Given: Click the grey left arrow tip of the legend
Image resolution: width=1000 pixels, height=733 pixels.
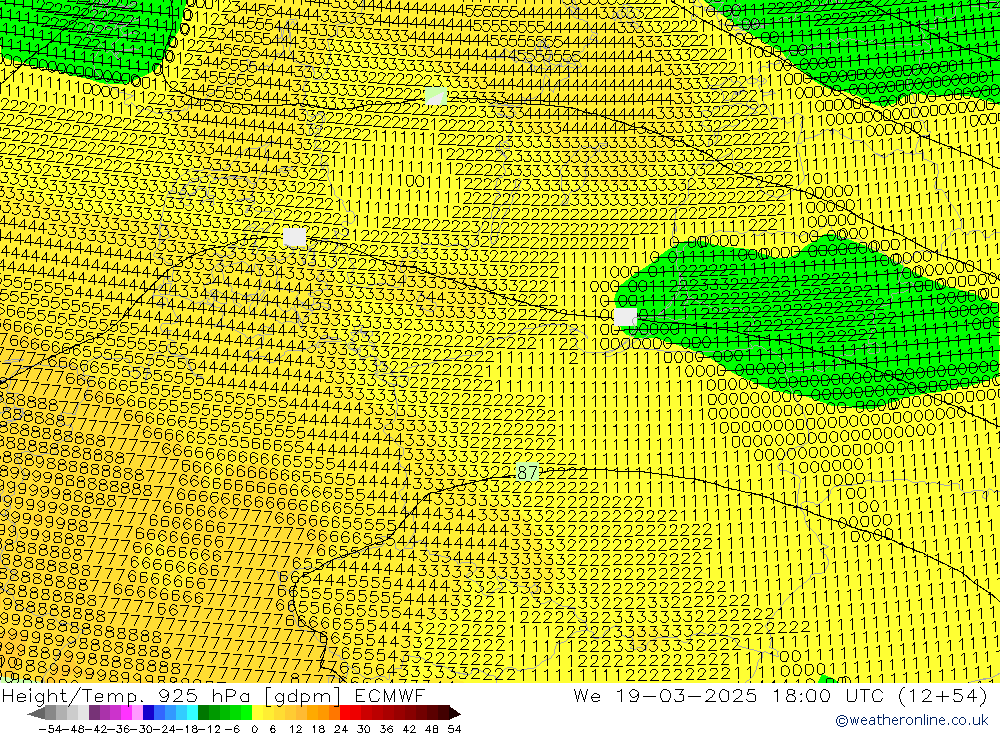Looking at the screenshot, I should pos(36,713).
